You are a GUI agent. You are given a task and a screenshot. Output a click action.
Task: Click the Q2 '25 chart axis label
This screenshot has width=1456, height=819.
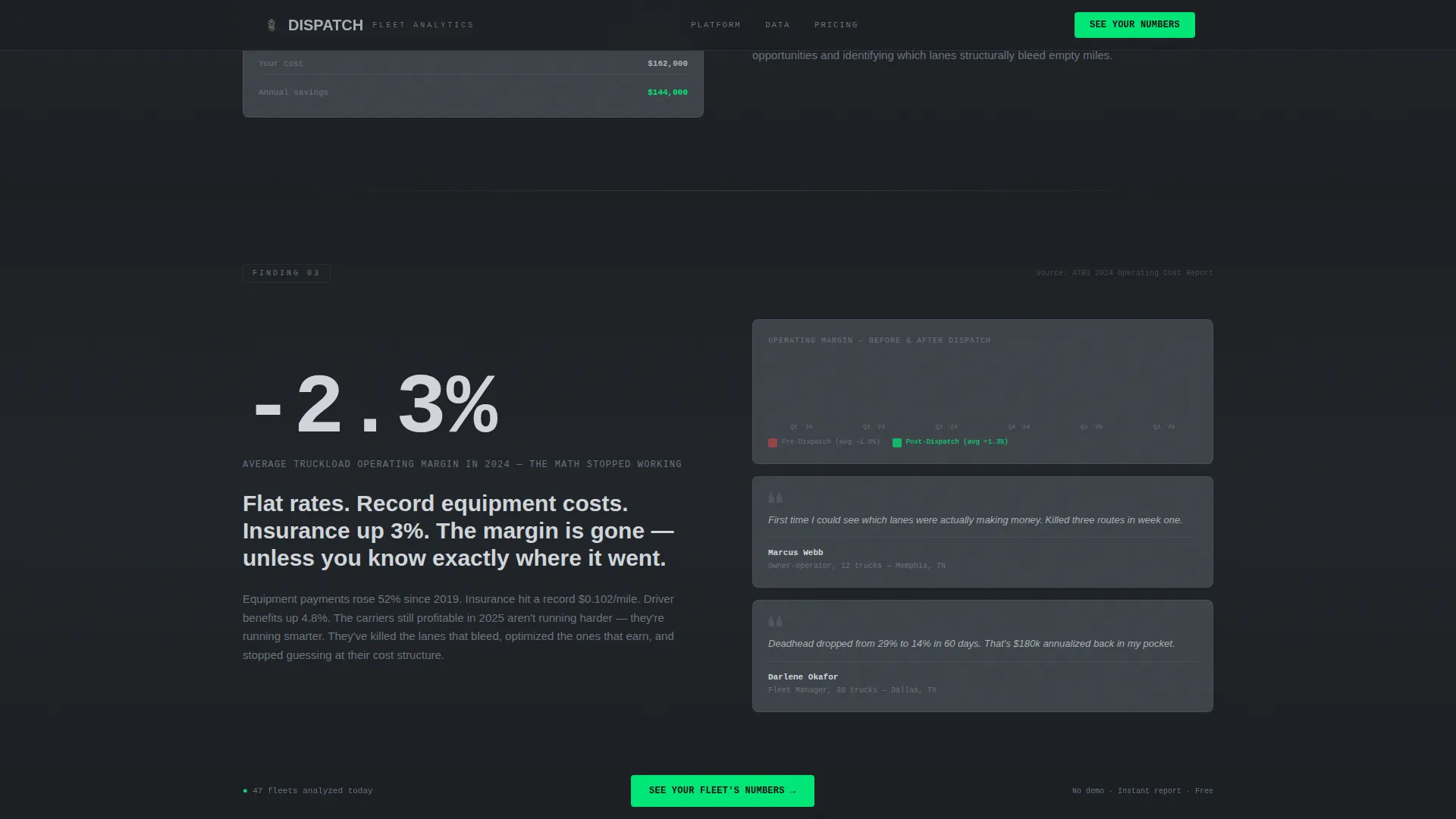1164,427
